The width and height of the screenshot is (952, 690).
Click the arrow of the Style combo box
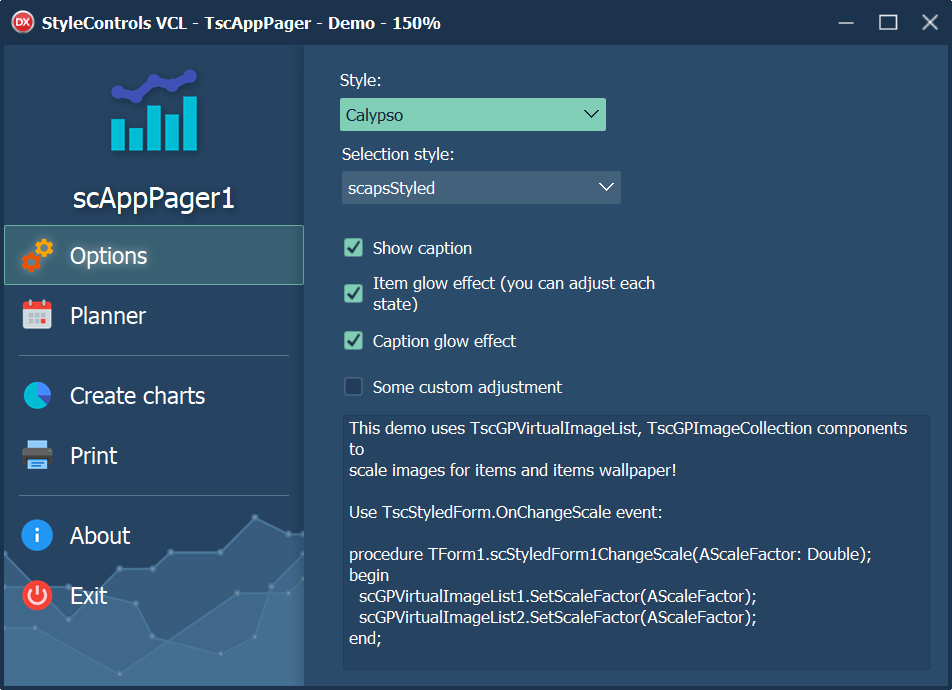tap(591, 114)
